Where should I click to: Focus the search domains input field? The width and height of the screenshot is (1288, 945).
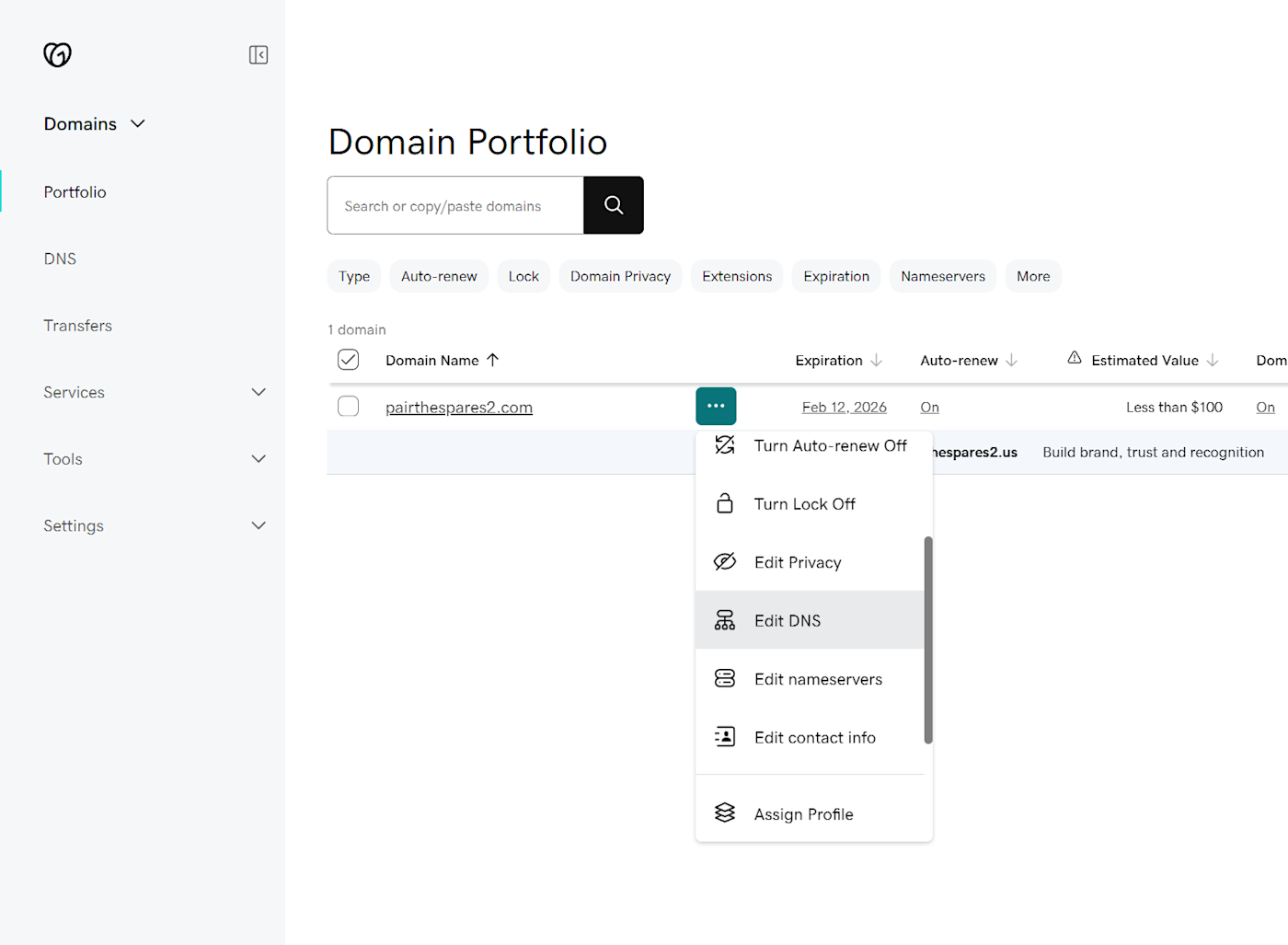455,205
